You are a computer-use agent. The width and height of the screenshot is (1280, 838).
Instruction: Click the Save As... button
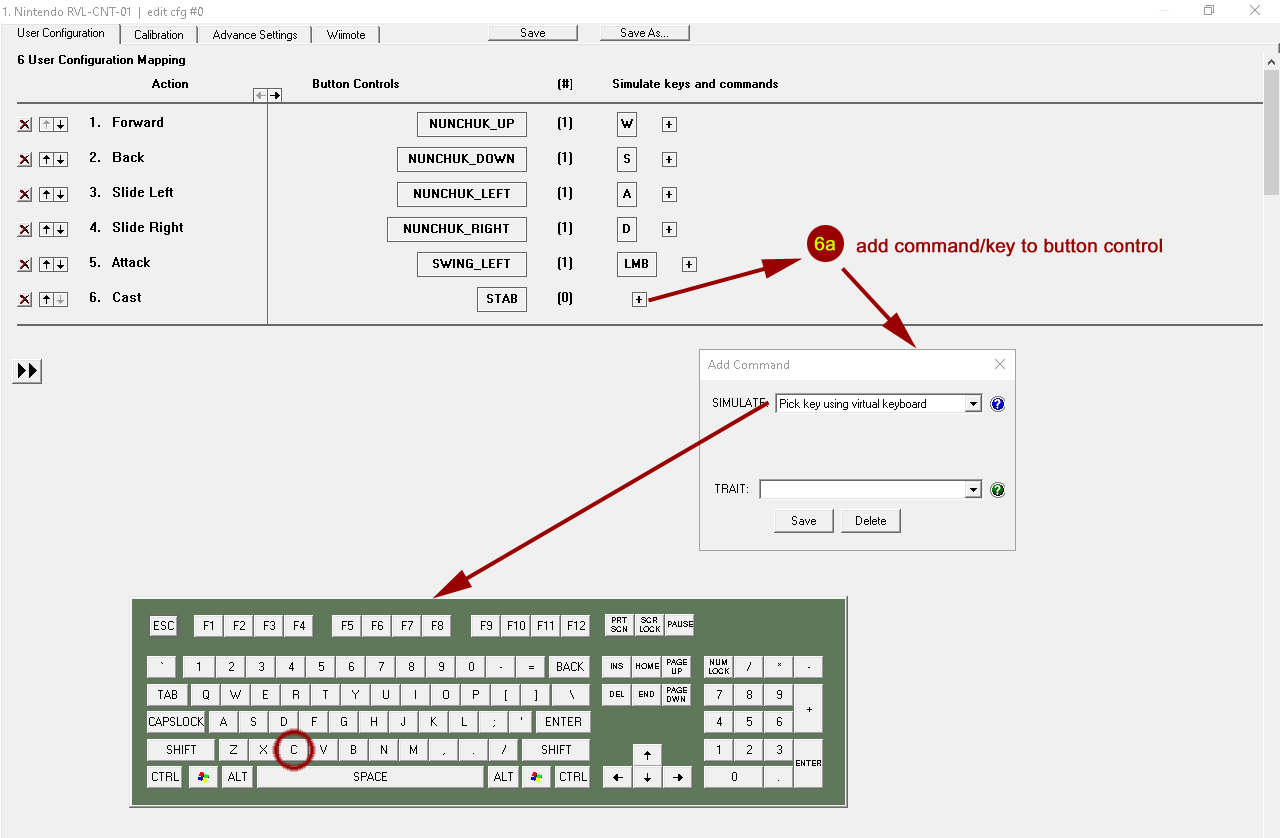(x=644, y=33)
